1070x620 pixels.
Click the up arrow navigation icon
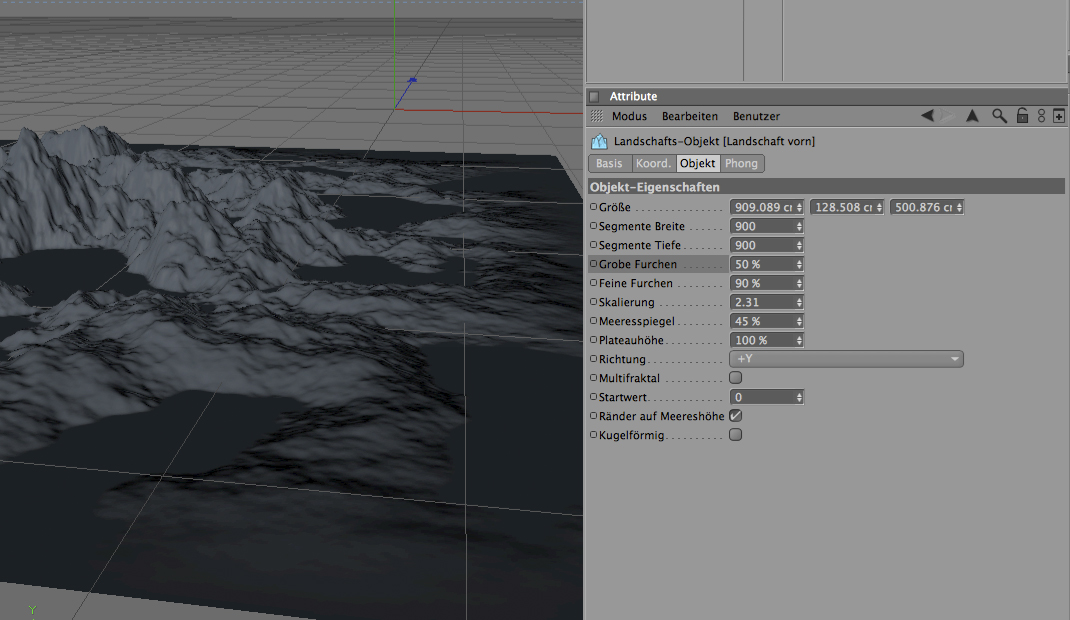click(x=971, y=116)
